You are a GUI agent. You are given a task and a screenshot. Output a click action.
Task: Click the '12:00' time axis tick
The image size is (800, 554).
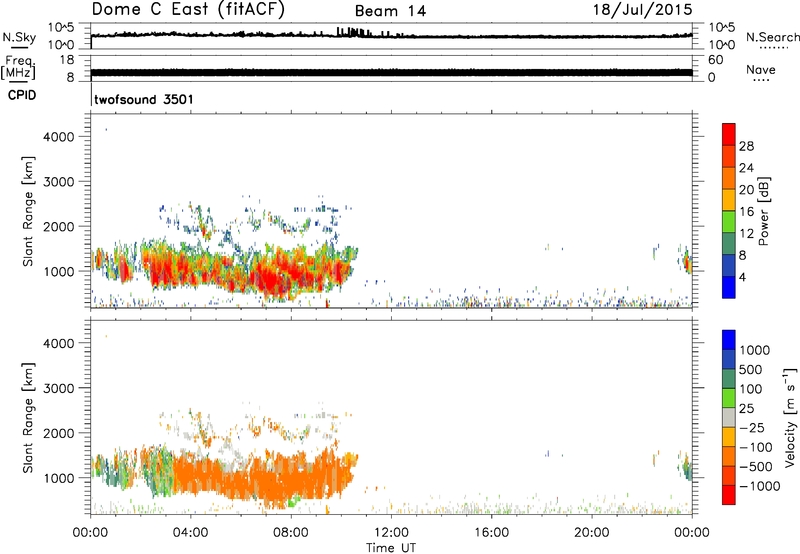391,533
